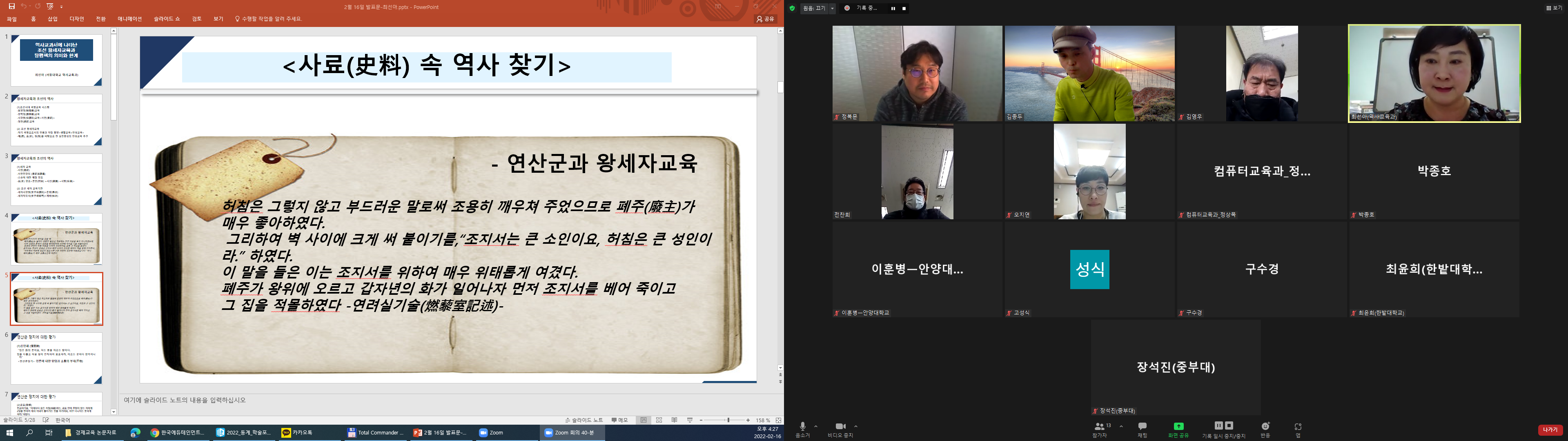Click the red 나가기 leave button

1550,430
